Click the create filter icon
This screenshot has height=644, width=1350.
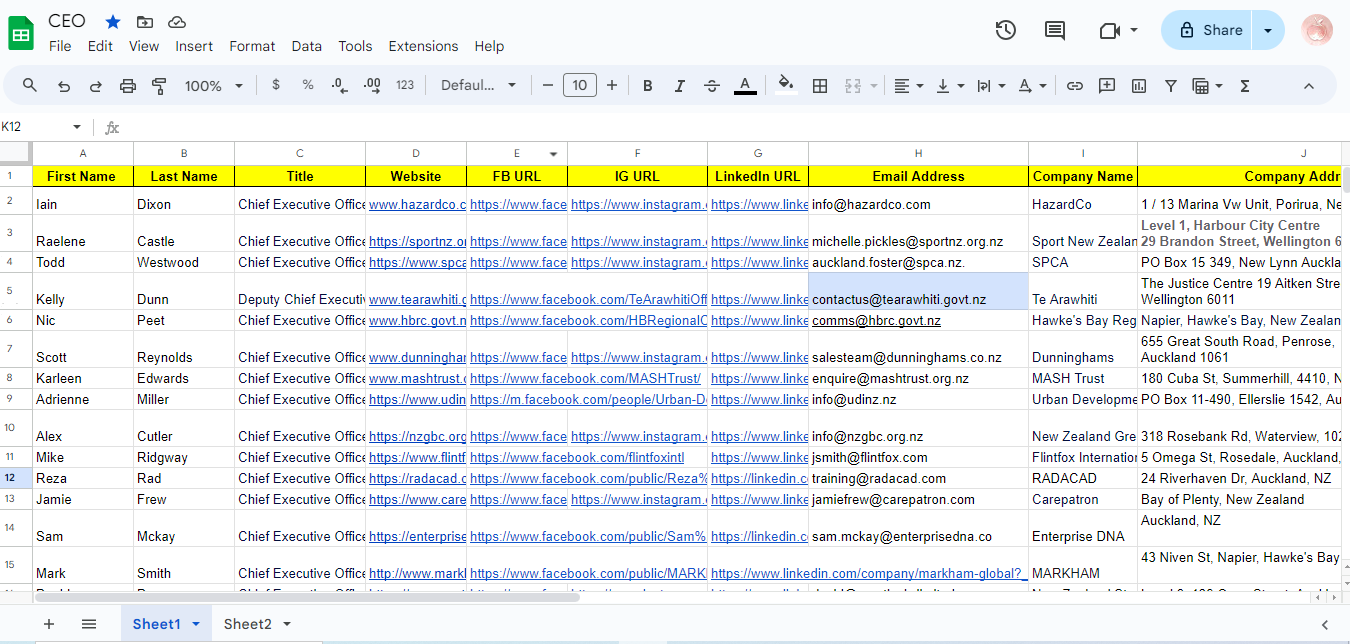[1171, 86]
